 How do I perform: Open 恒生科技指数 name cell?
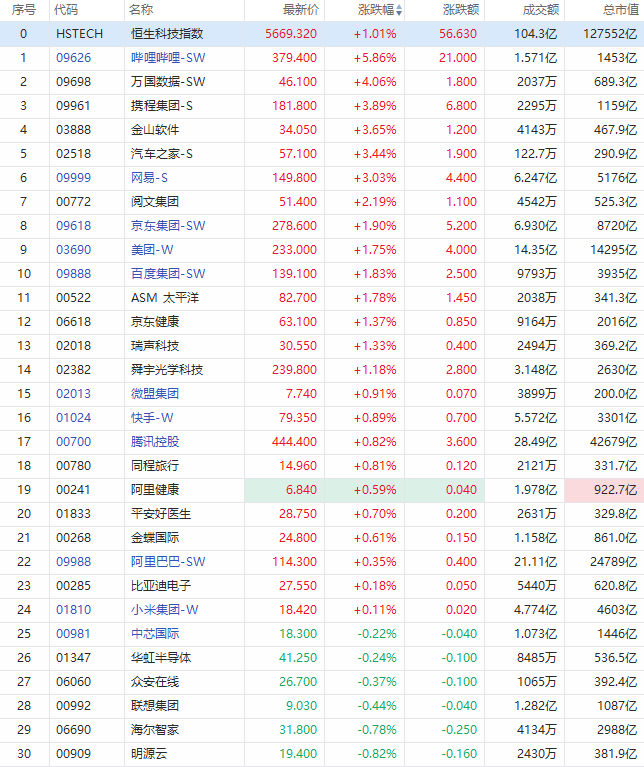pyautogui.click(x=167, y=34)
